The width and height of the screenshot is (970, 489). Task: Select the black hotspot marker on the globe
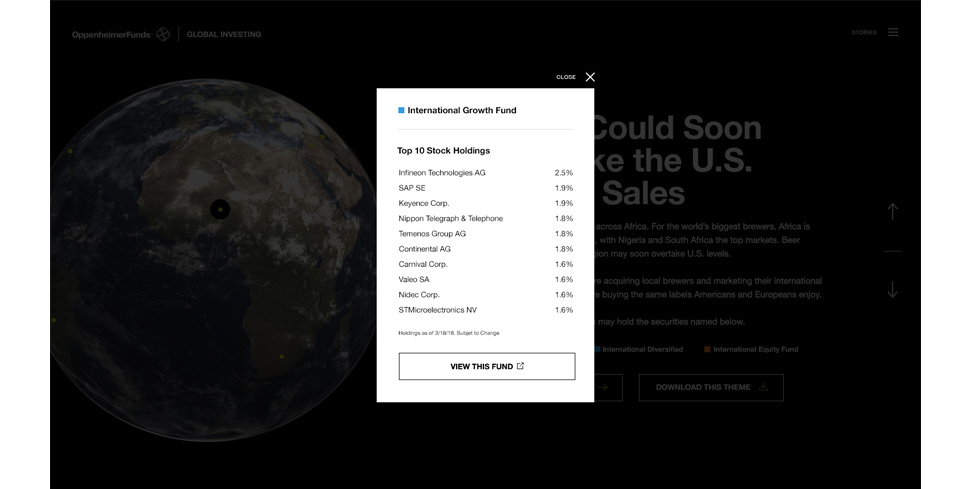[x=220, y=209]
